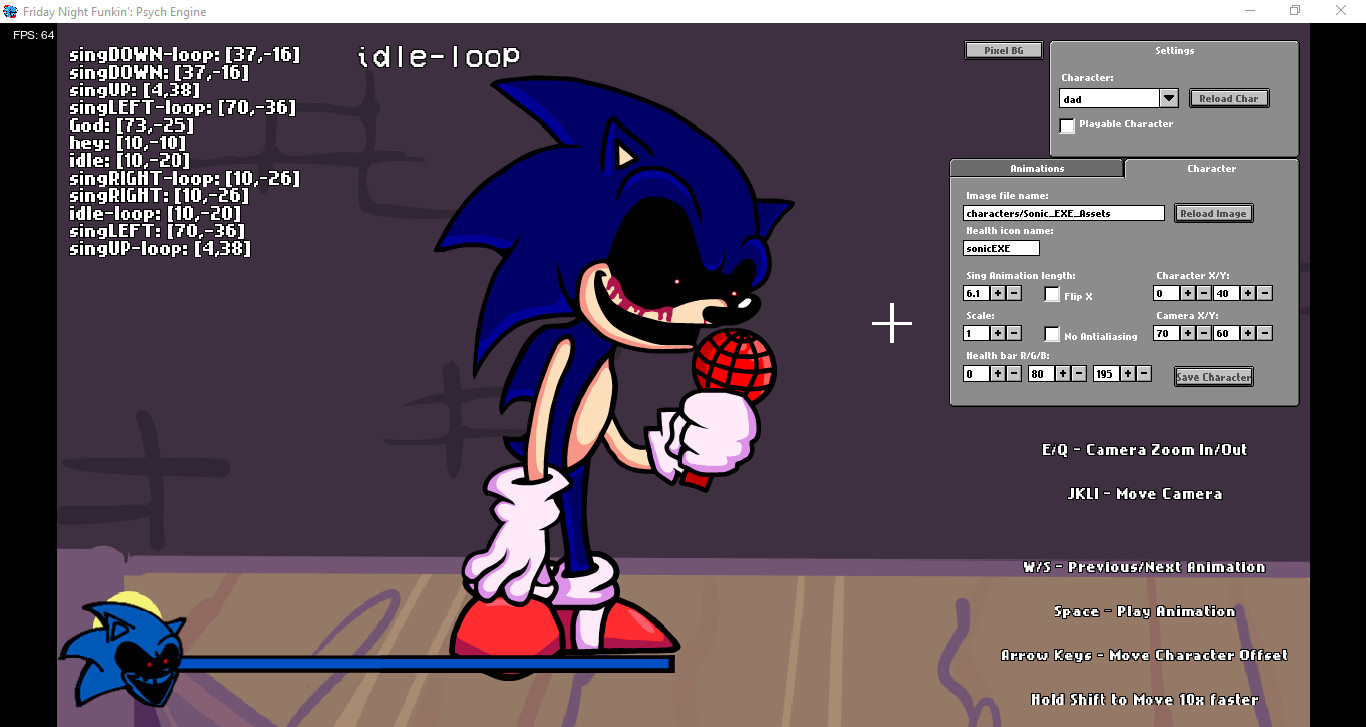This screenshot has width=1366, height=727.
Task: Click the health bar Red value field
Action: (x=976, y=373)
